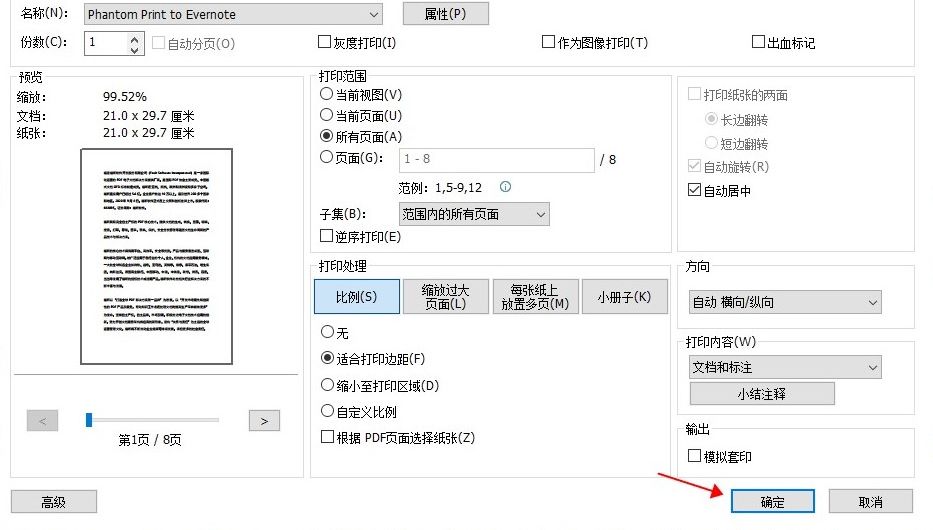Screen dimensions: 933x530
Task: Switch to 缩放过大页面(L) tab
Action: [446, 296]
